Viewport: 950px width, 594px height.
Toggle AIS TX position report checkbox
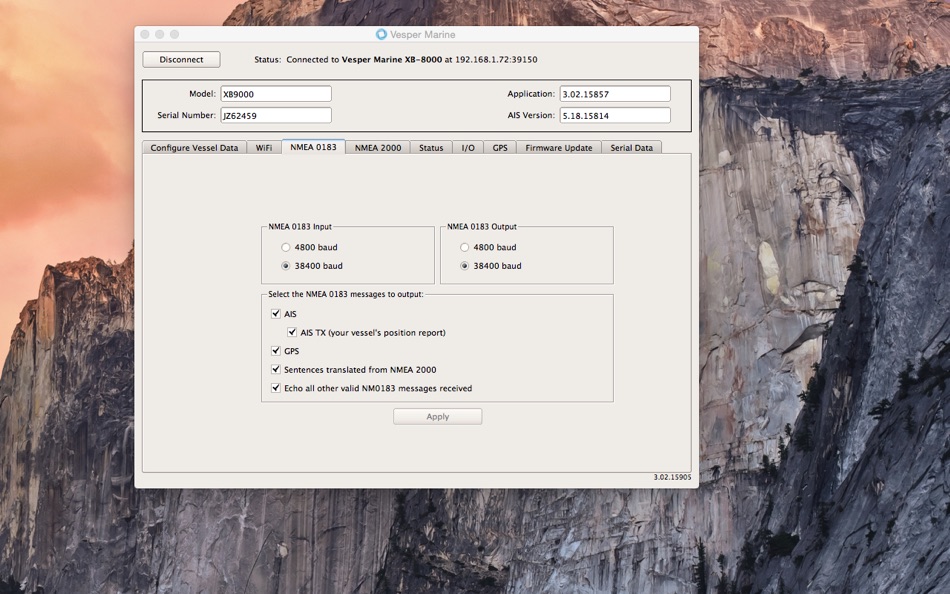click(x=292, y=332)
